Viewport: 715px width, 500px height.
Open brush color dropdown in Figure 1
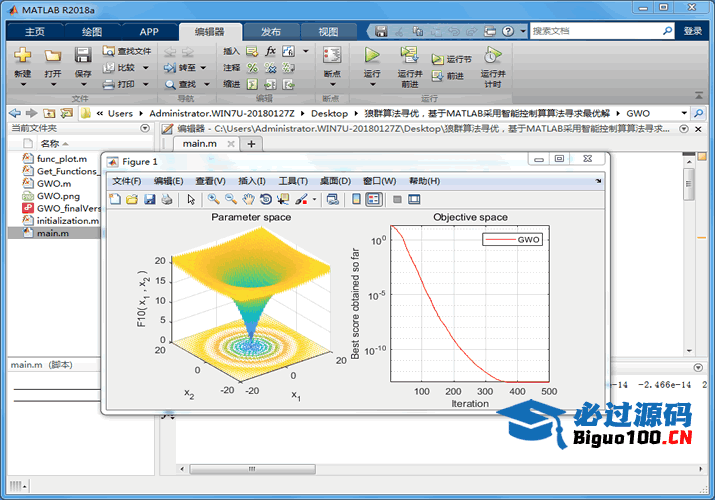click(x=314, y=200)
